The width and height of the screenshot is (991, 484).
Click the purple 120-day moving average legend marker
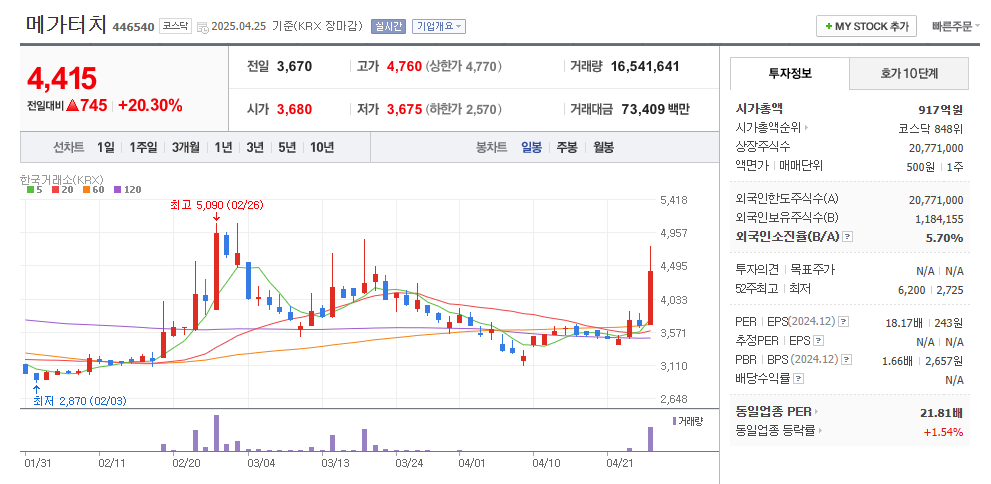click(117, 190)
